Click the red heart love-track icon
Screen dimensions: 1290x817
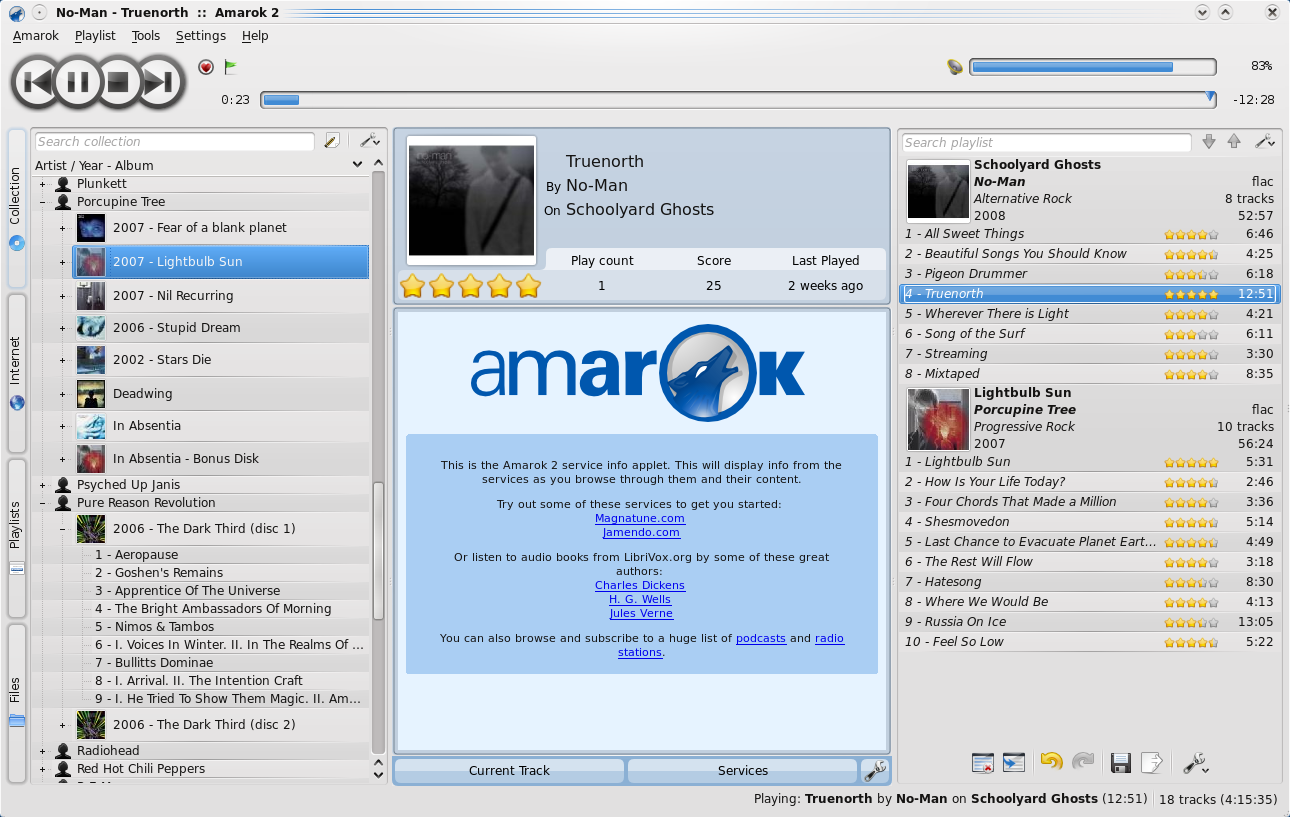coord(206,67)
